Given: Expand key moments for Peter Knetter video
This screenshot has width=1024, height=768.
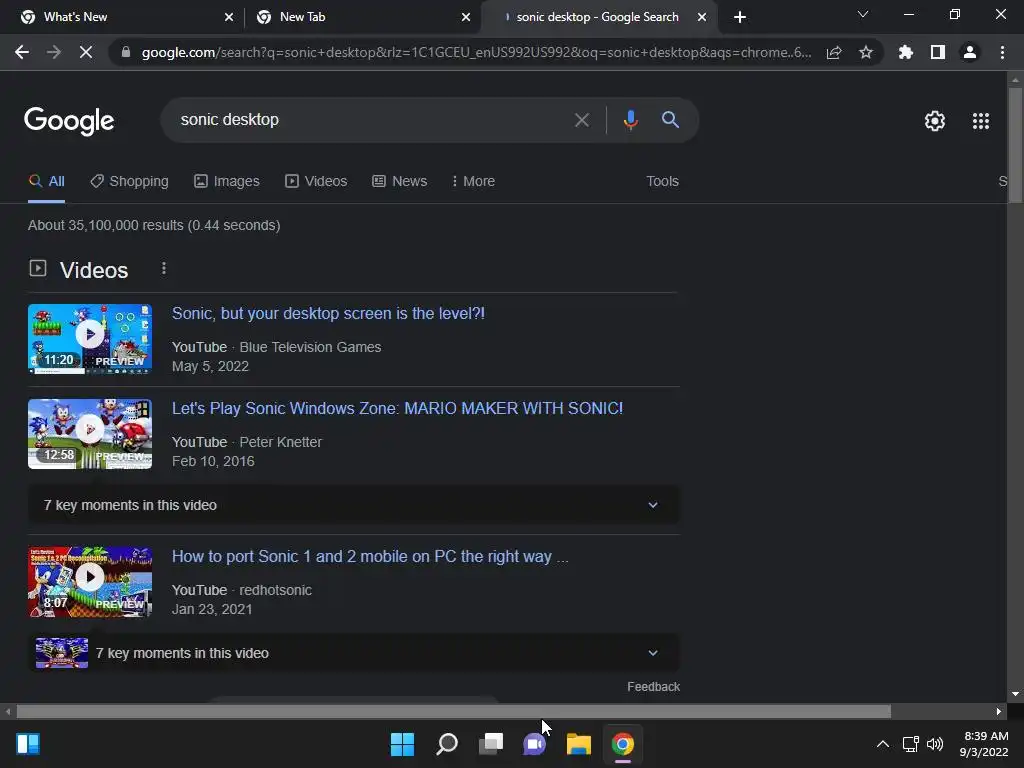Looking at the screenshot, I should [353, 505].
